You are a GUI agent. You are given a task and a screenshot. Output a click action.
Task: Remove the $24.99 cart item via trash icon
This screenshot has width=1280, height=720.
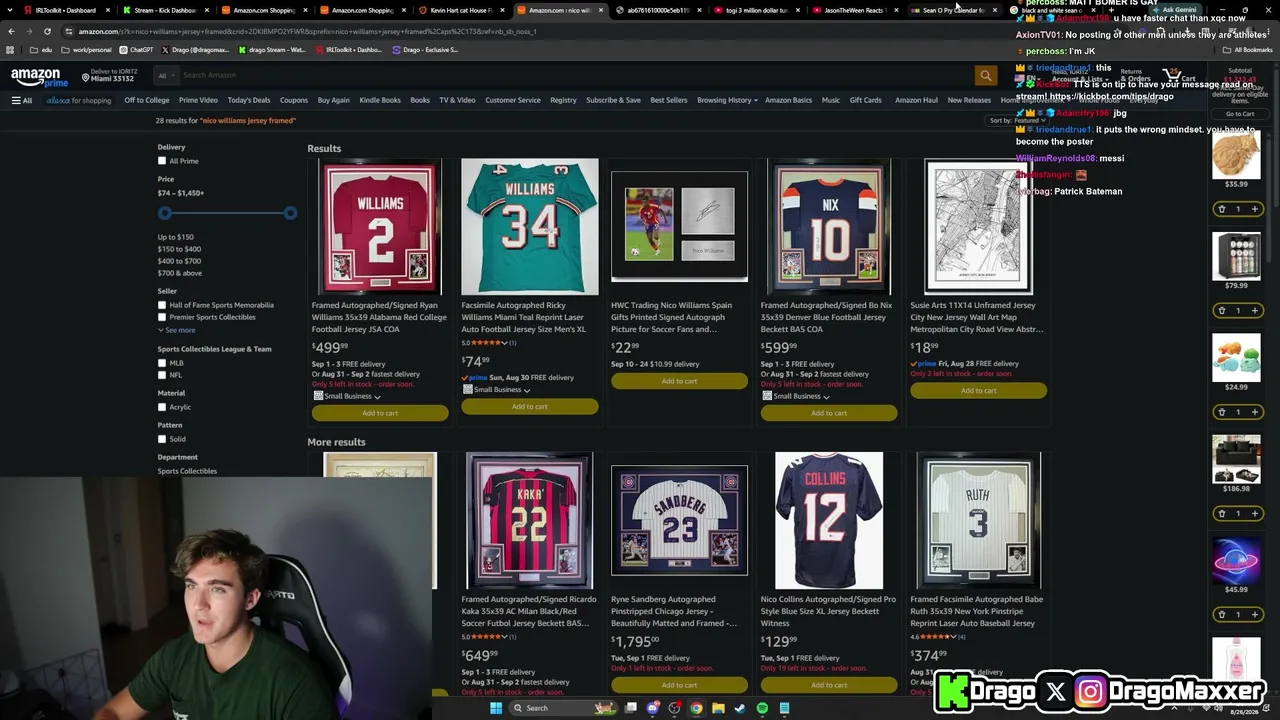point(1221,412)
